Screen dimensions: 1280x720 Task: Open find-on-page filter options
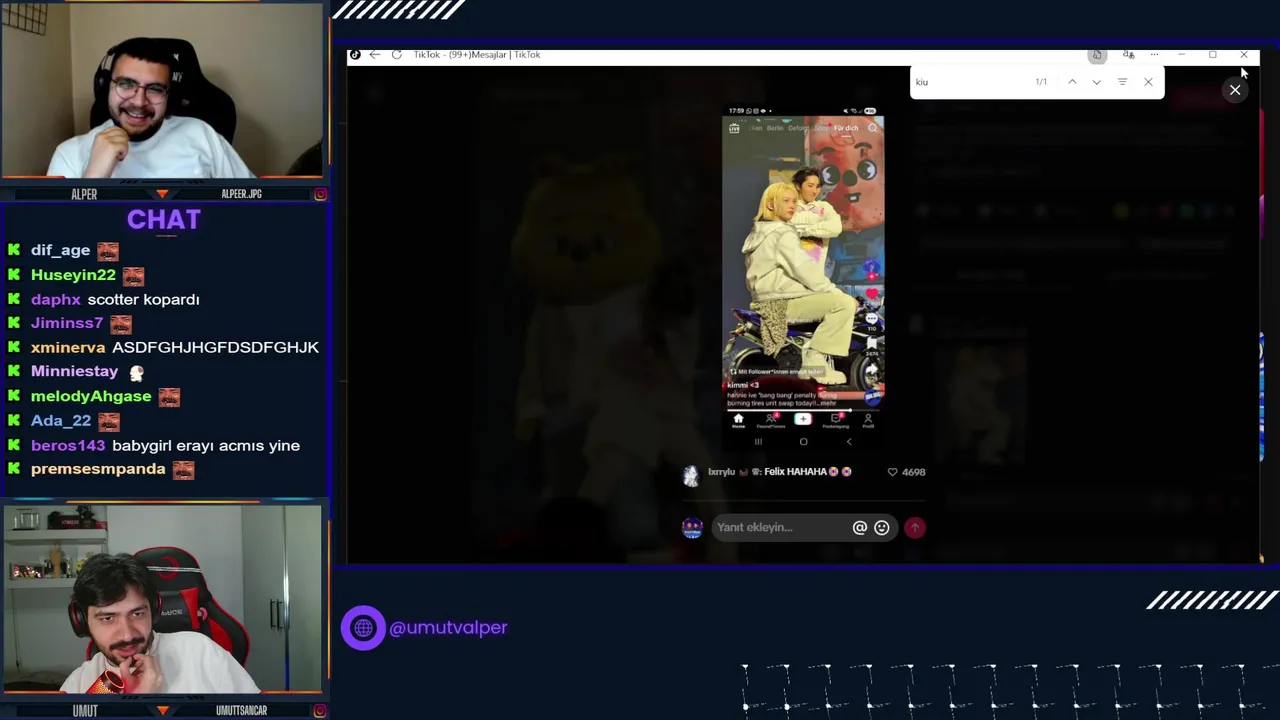[1122, 82]
